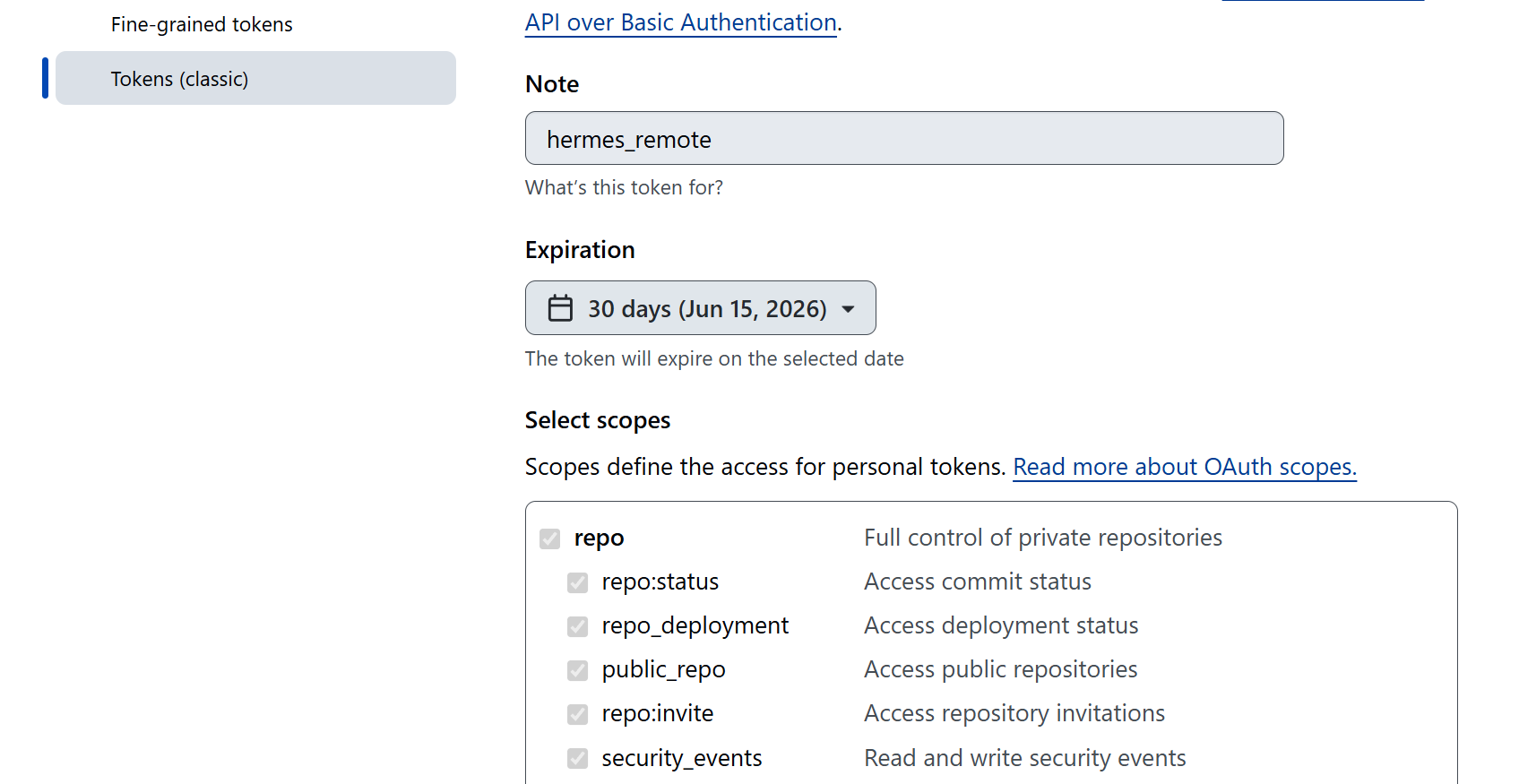Viewport: 1519px width, 784px height.
Task: Click the Note input field containing hermes_remote
Action: tap(904, 138)
